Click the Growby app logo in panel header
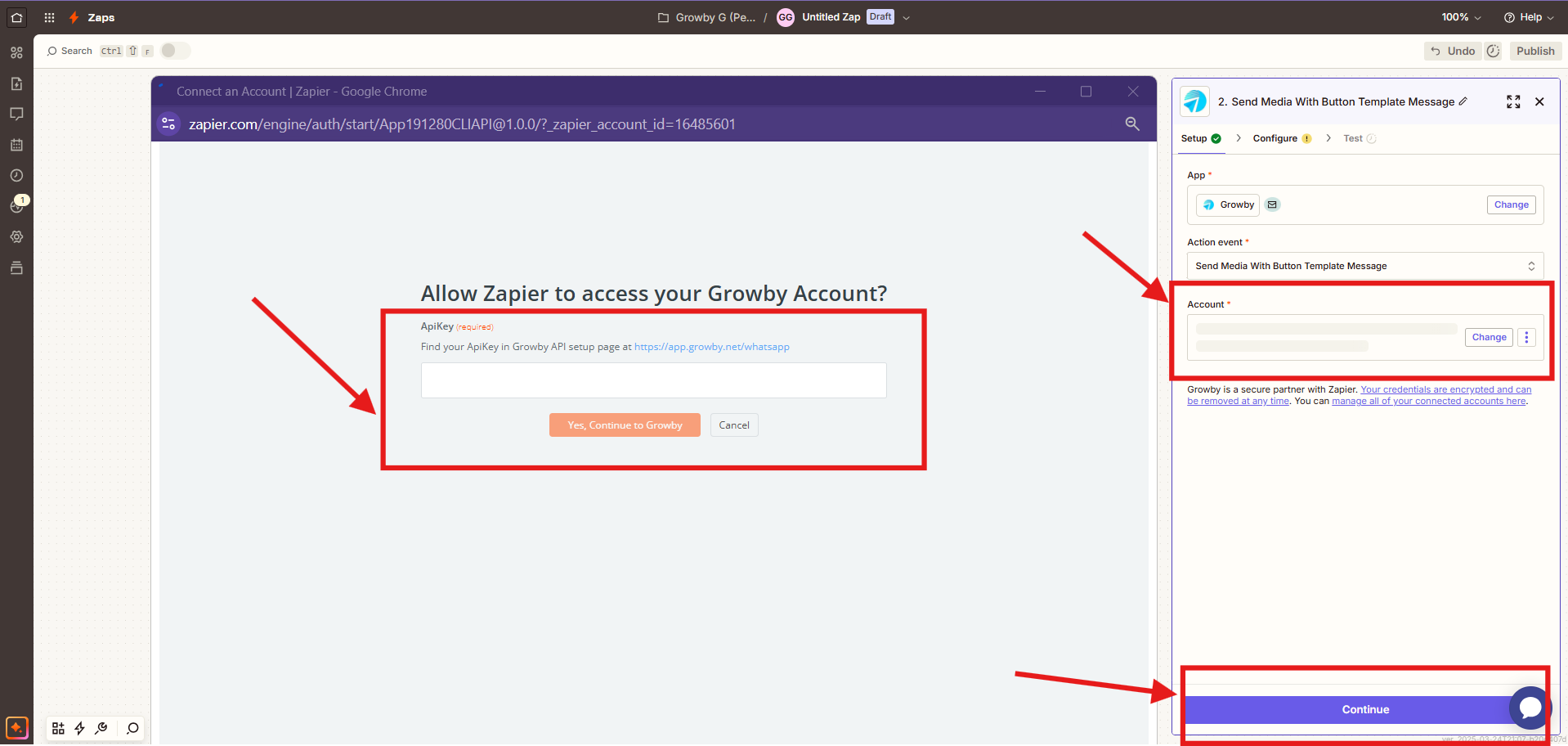The image size is (1568, 746). click(x=1194, y=101)
